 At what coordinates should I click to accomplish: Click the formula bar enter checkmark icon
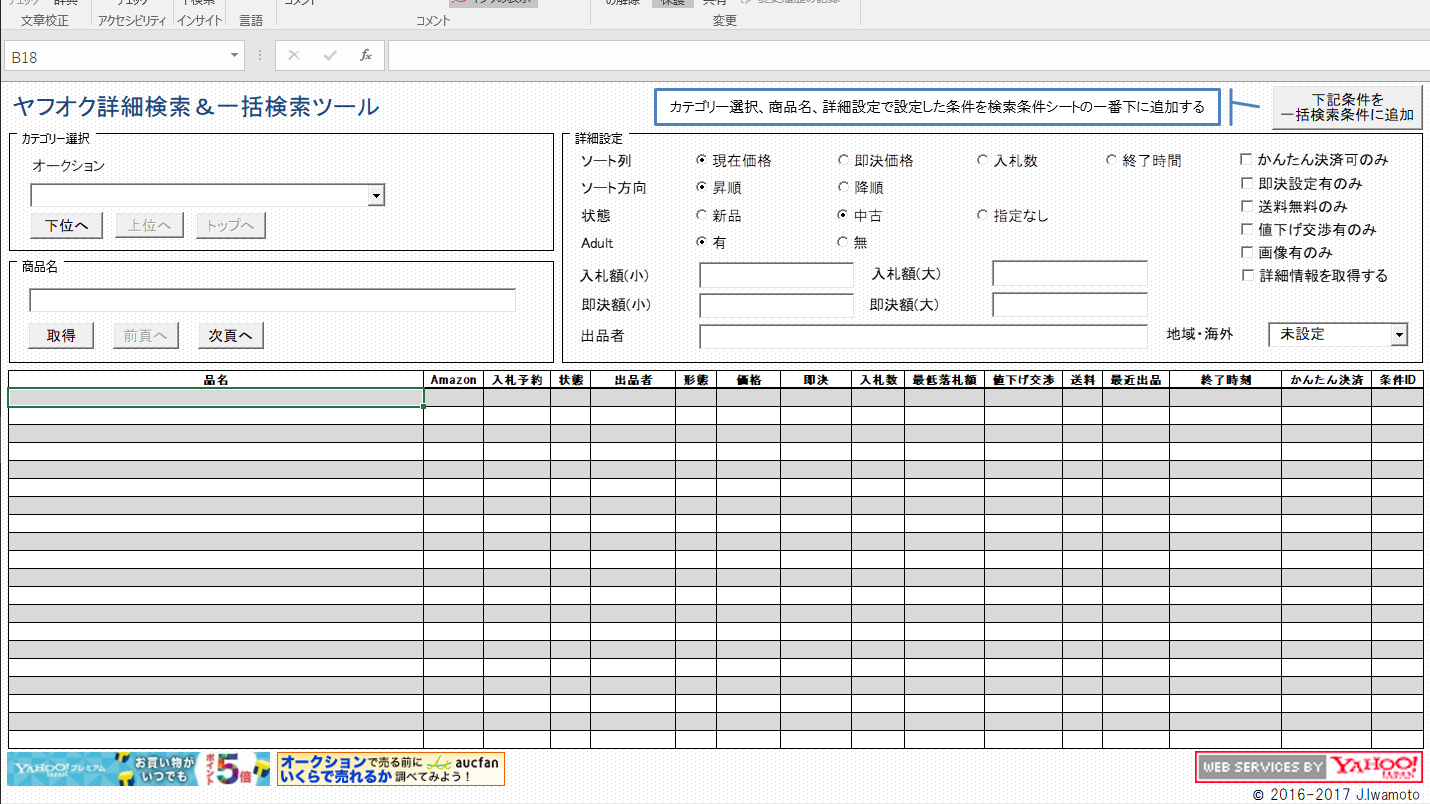[330, 56]
